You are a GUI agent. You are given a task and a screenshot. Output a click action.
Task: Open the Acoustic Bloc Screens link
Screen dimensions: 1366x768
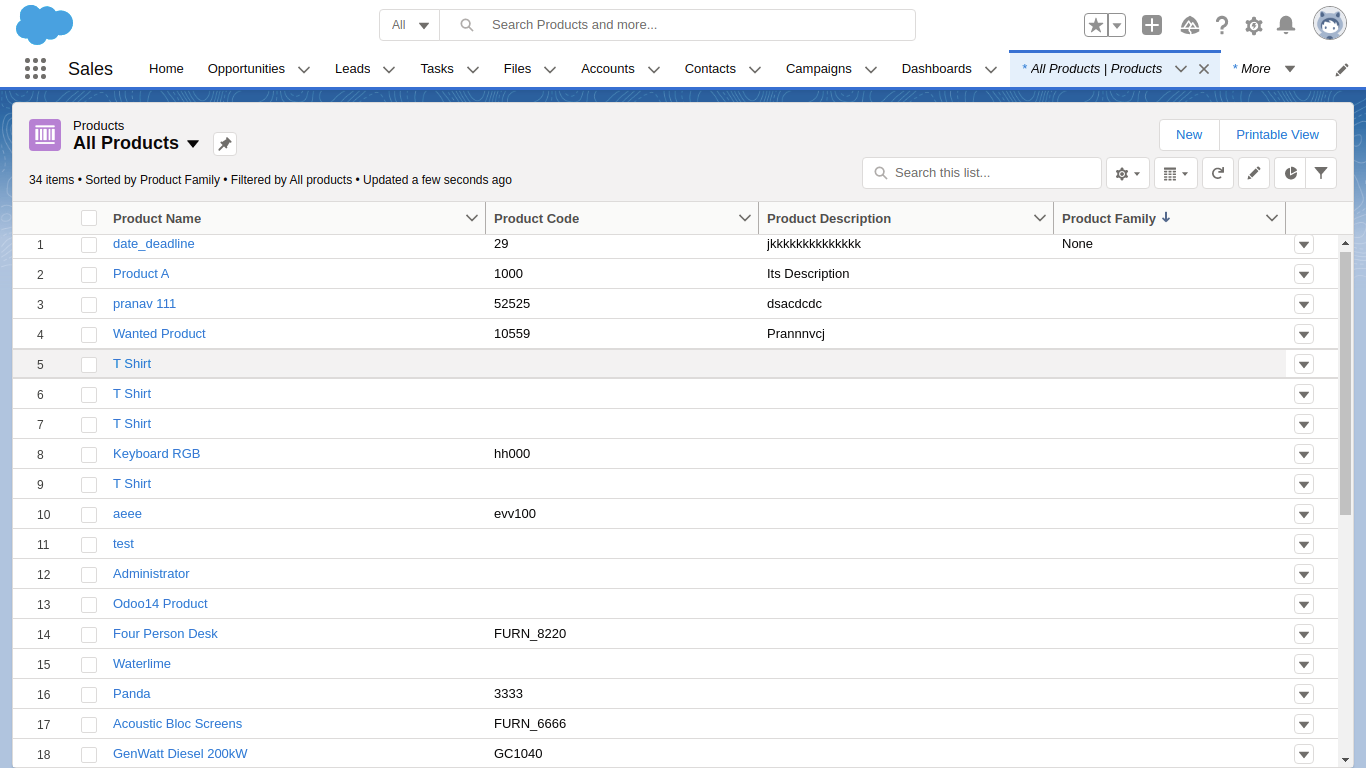tap(177, 724)
